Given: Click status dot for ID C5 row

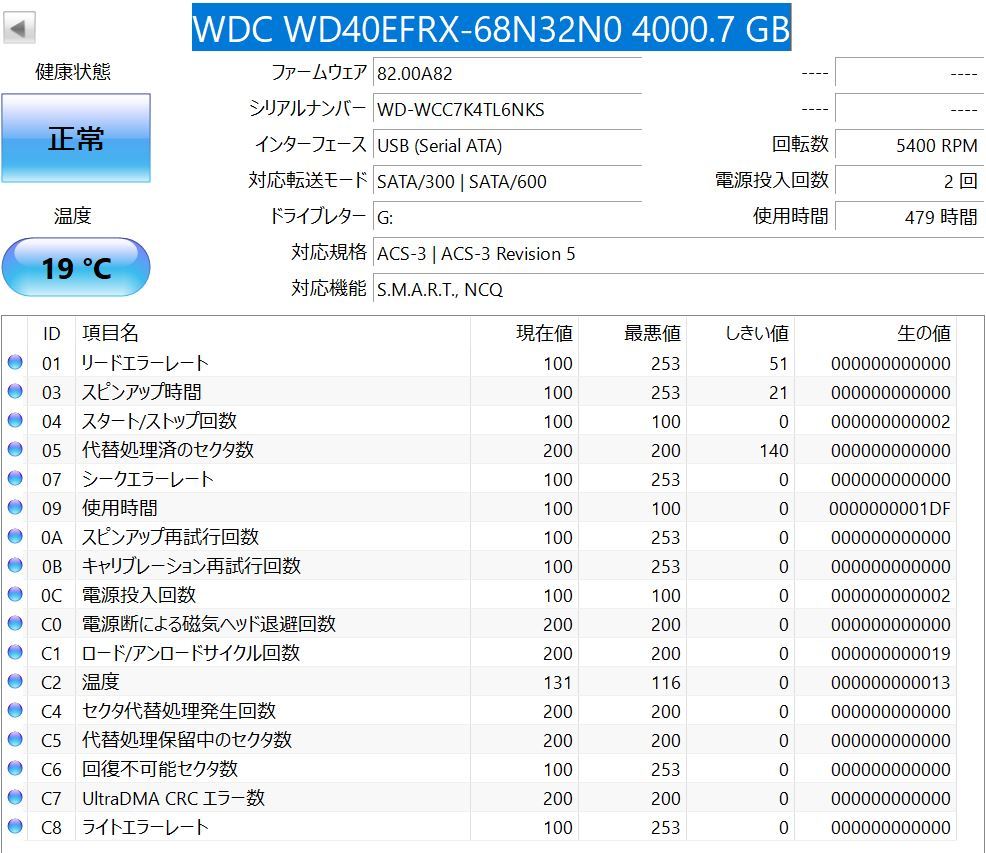Looking at the screenshot, I should pos(15,739).
